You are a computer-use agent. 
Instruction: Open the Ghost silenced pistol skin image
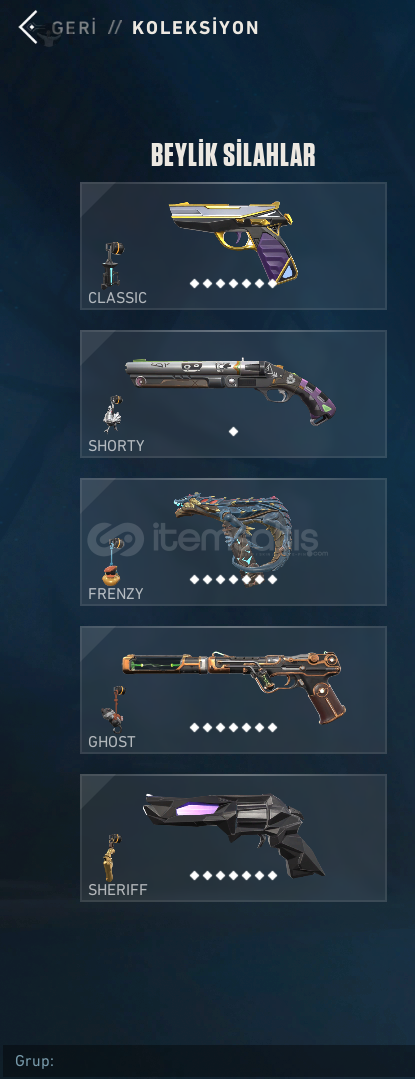[234, 685]
